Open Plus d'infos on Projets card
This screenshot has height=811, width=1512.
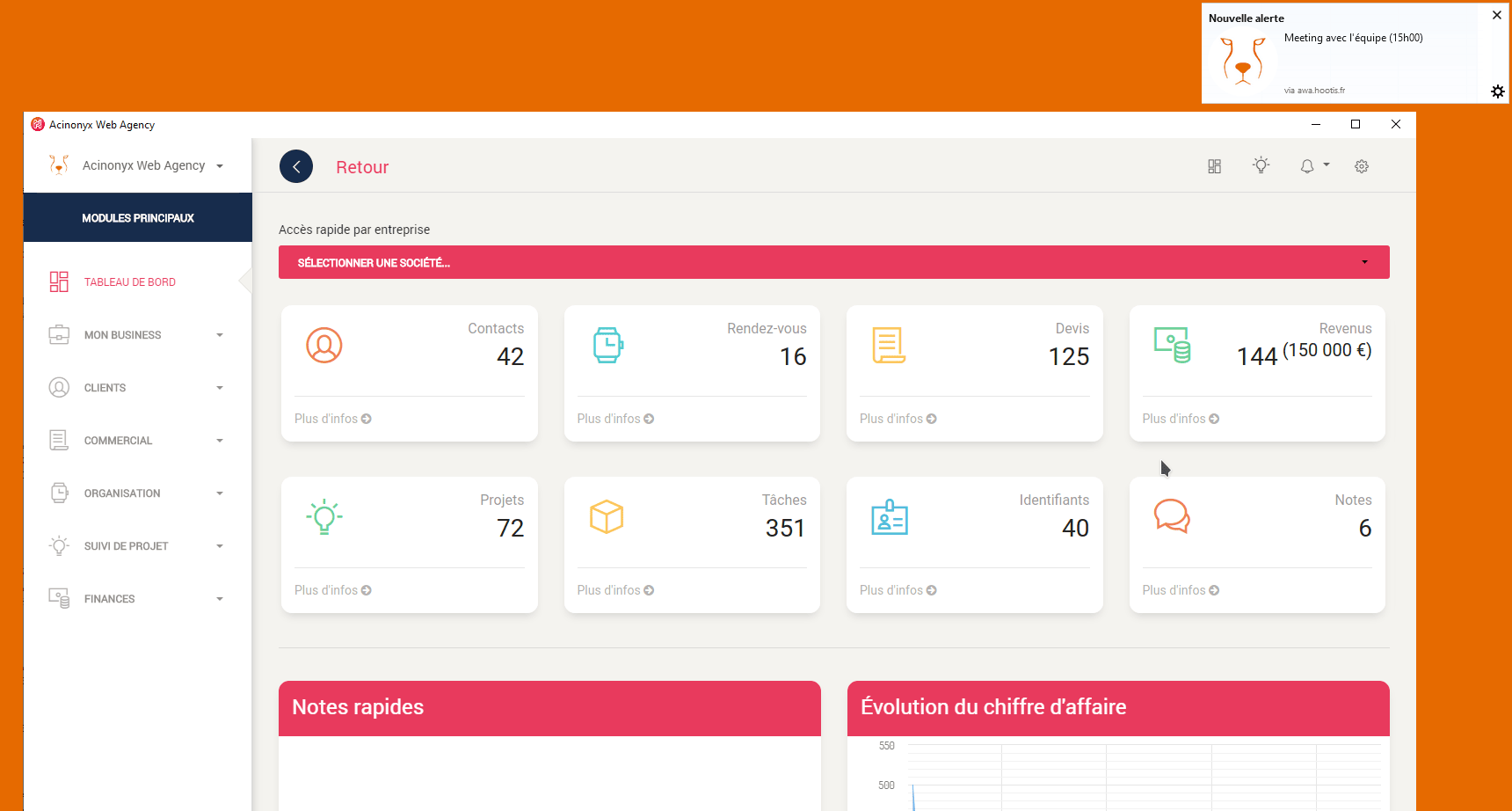[332, 590]
